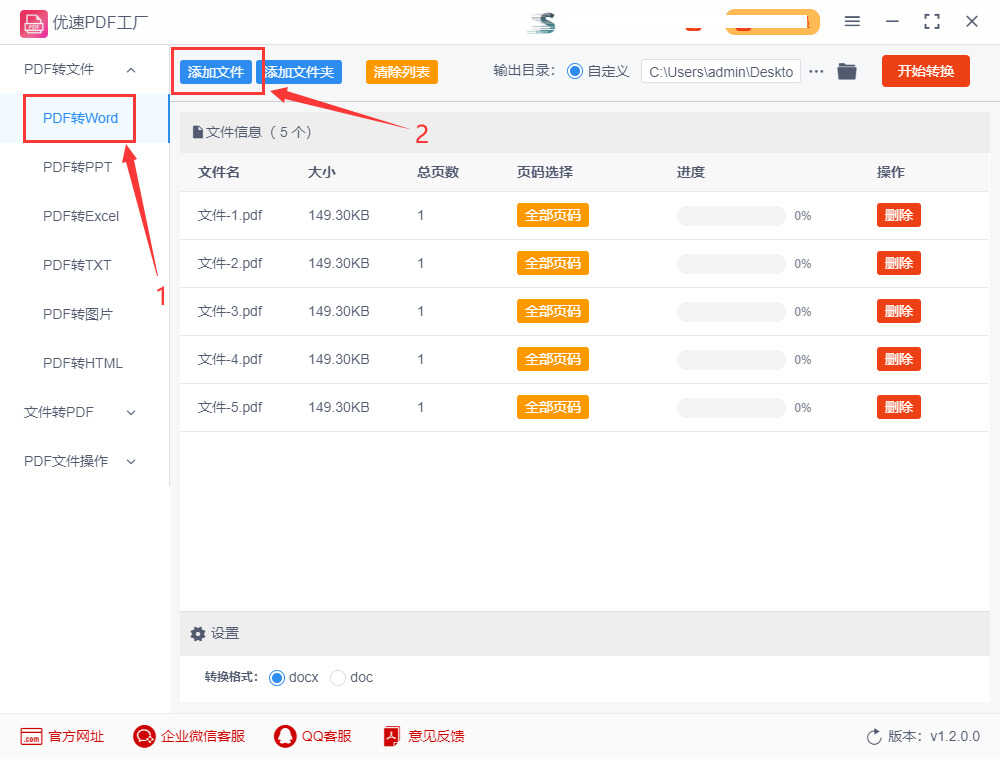Choose 全部页码 for 文件-3.pdf
Image resolution: width=1000 pixels, height=760 pixels.
click(552, 311)
